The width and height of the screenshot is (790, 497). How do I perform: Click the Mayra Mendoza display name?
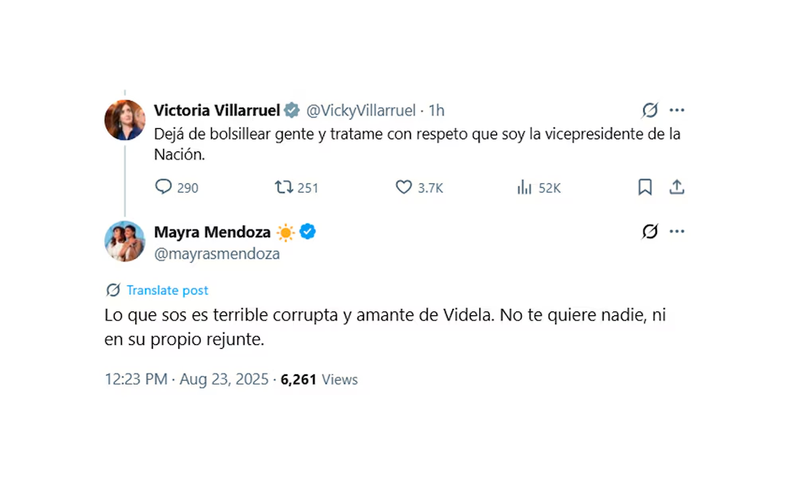click(x=212, y=232)
